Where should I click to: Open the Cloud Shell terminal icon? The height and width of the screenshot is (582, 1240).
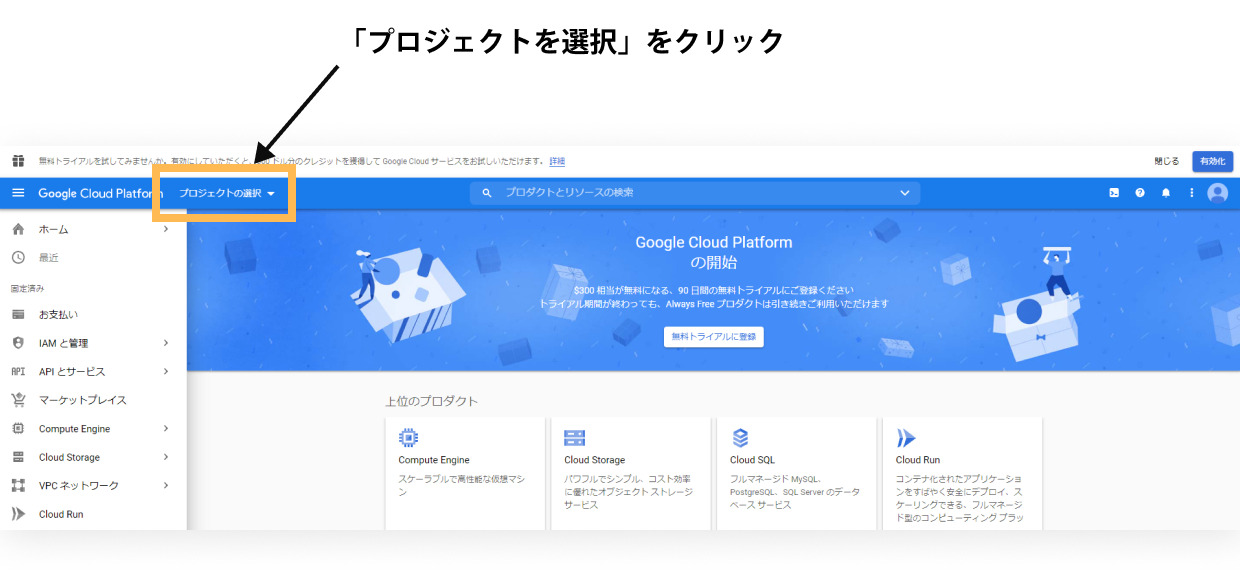coord(1114,193)
